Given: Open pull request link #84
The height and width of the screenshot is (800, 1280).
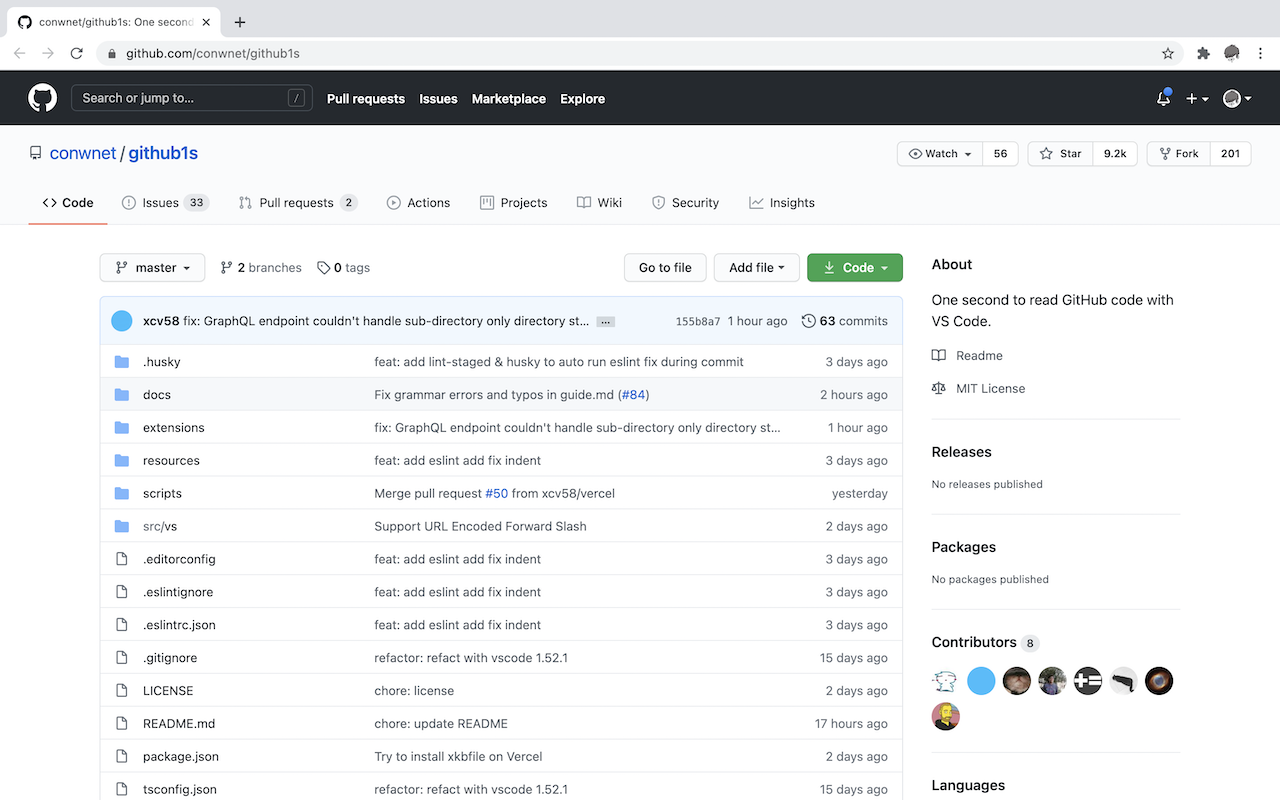Looking at the screenshot, I should (x=633, y=394).
